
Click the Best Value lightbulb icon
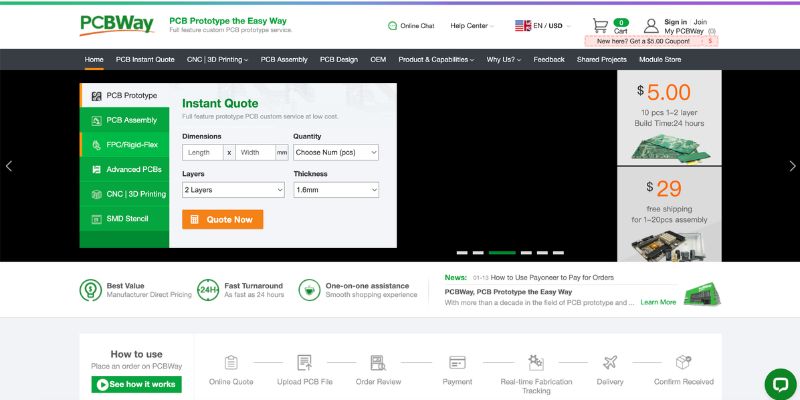coord(91,290)
